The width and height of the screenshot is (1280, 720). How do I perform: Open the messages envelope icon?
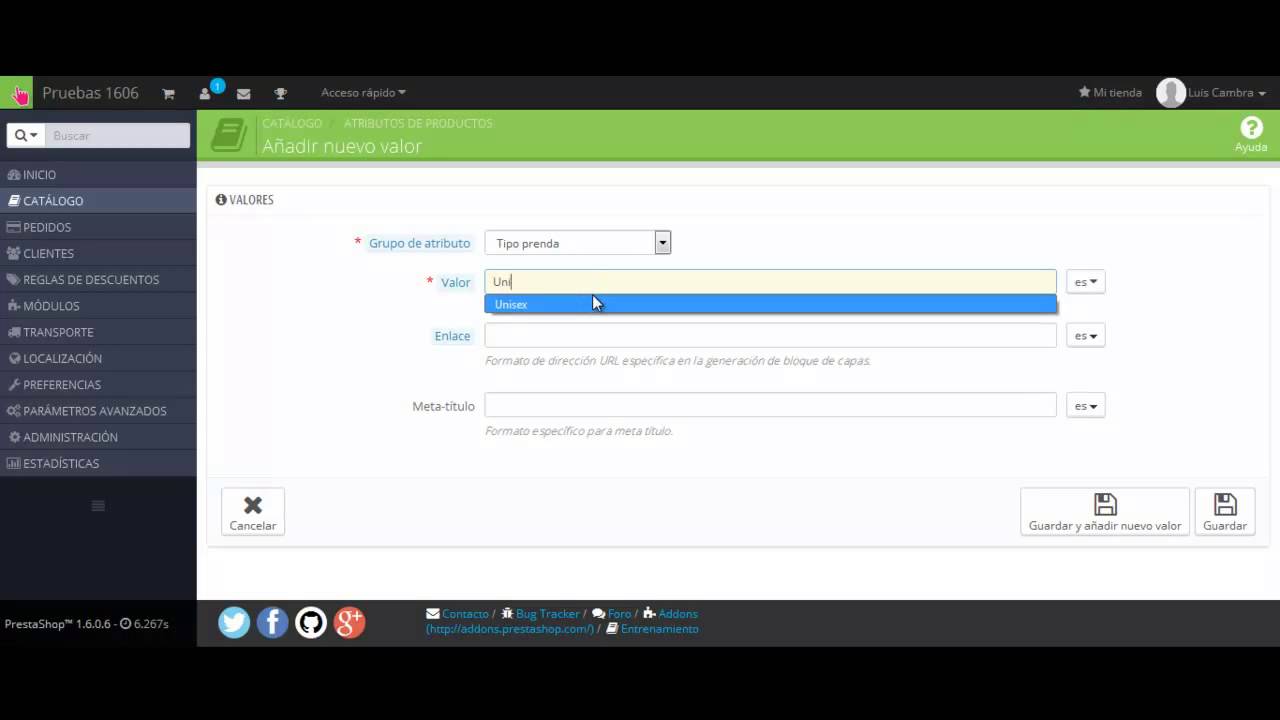243,94
